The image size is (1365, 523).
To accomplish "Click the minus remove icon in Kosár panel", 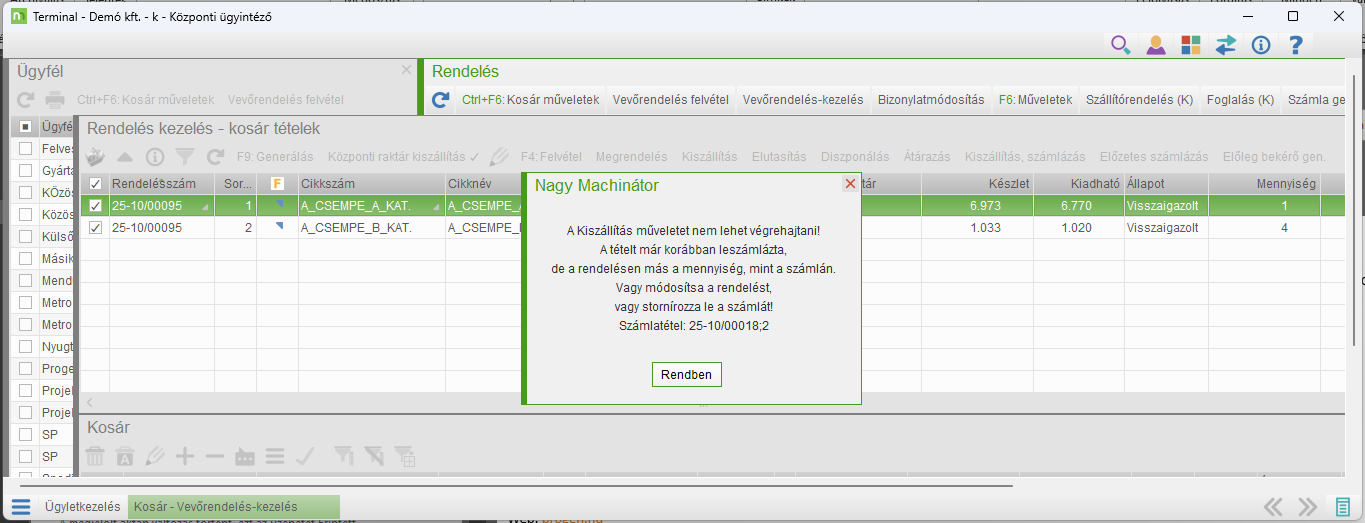I will coord(215,456).
